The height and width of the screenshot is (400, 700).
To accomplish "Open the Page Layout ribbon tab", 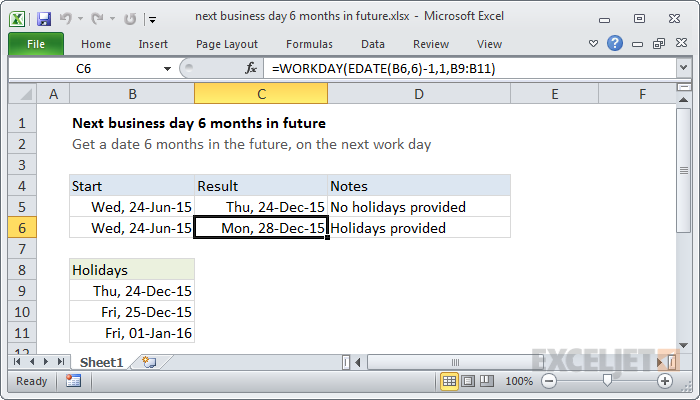I will pos(227,44).
